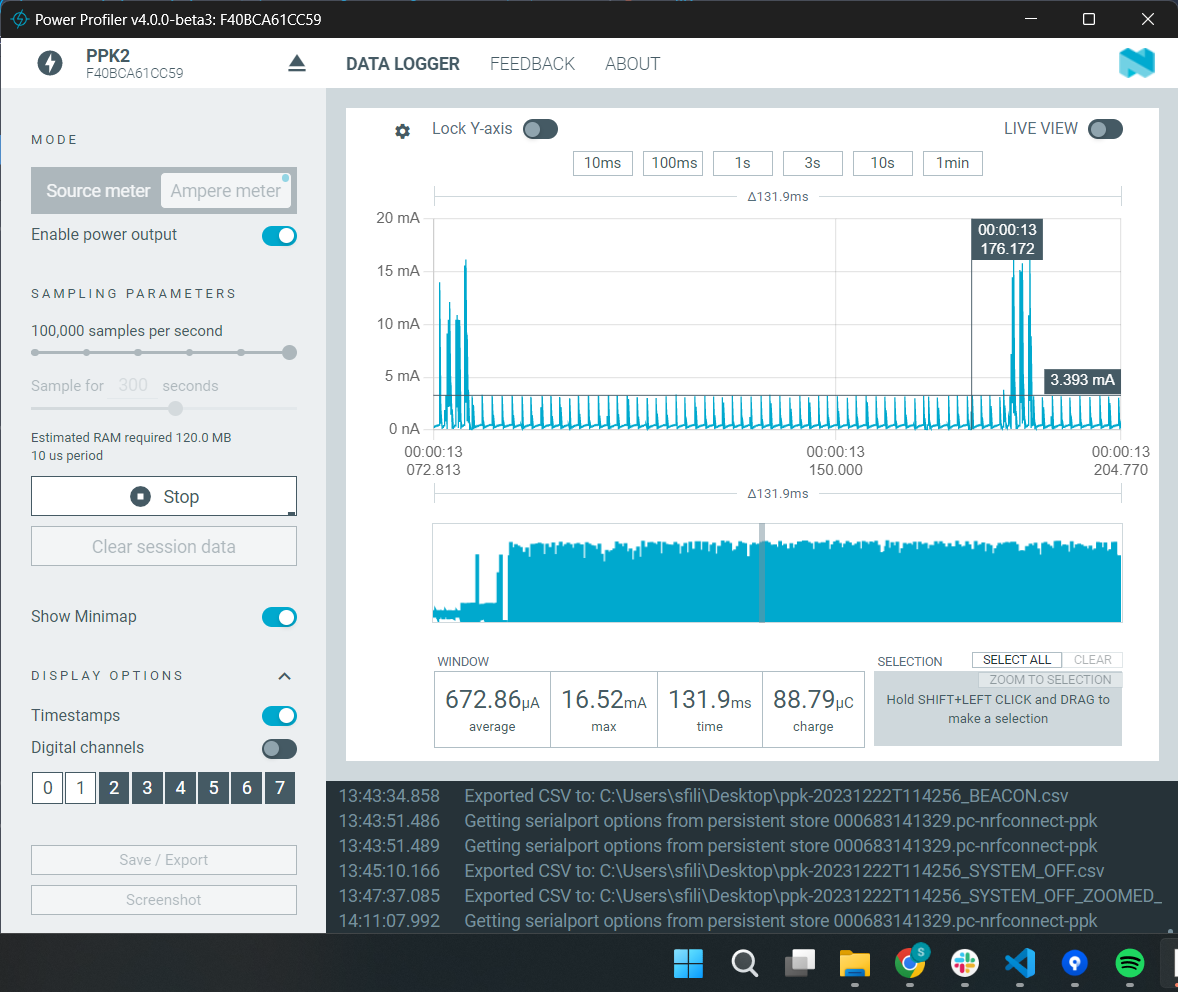
Task: Click CLEAR selection button
Action: (1092, 660)
